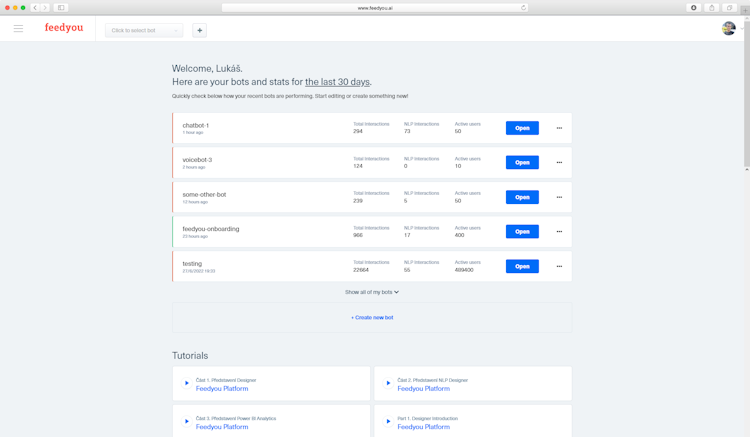
Task: Open Feedyou Platform link under Part 1
Action: [424, 427]
